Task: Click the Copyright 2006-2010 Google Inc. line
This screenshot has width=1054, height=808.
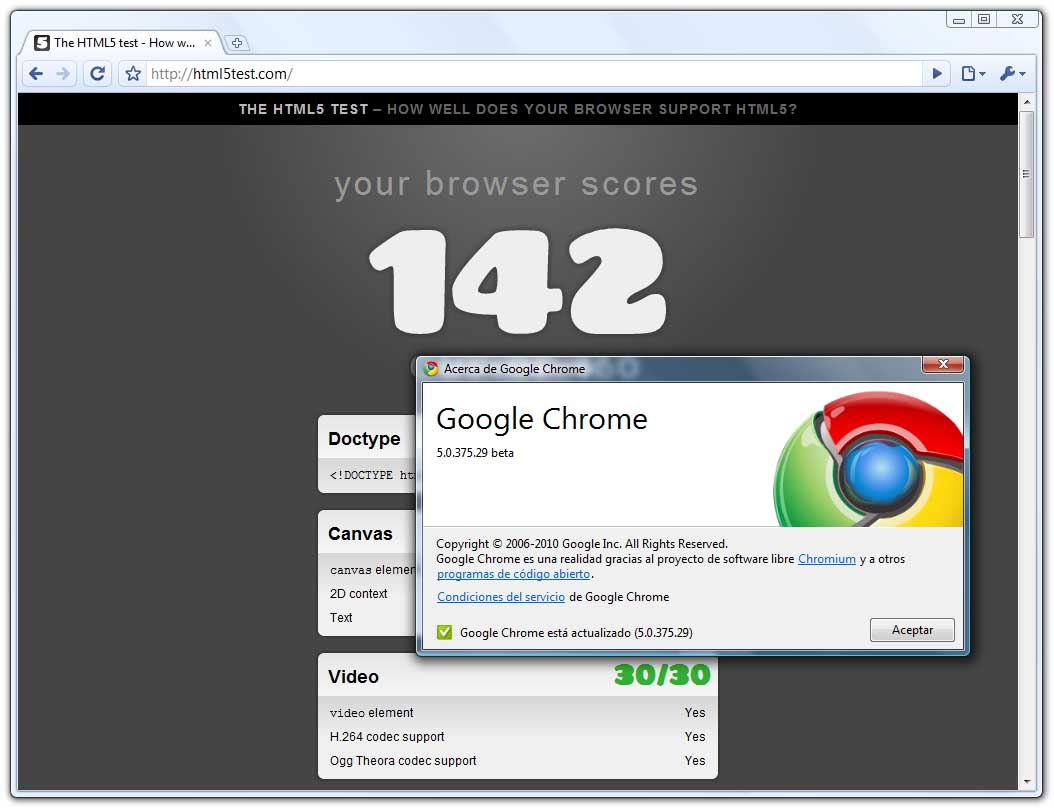Action: pos(582,544)
